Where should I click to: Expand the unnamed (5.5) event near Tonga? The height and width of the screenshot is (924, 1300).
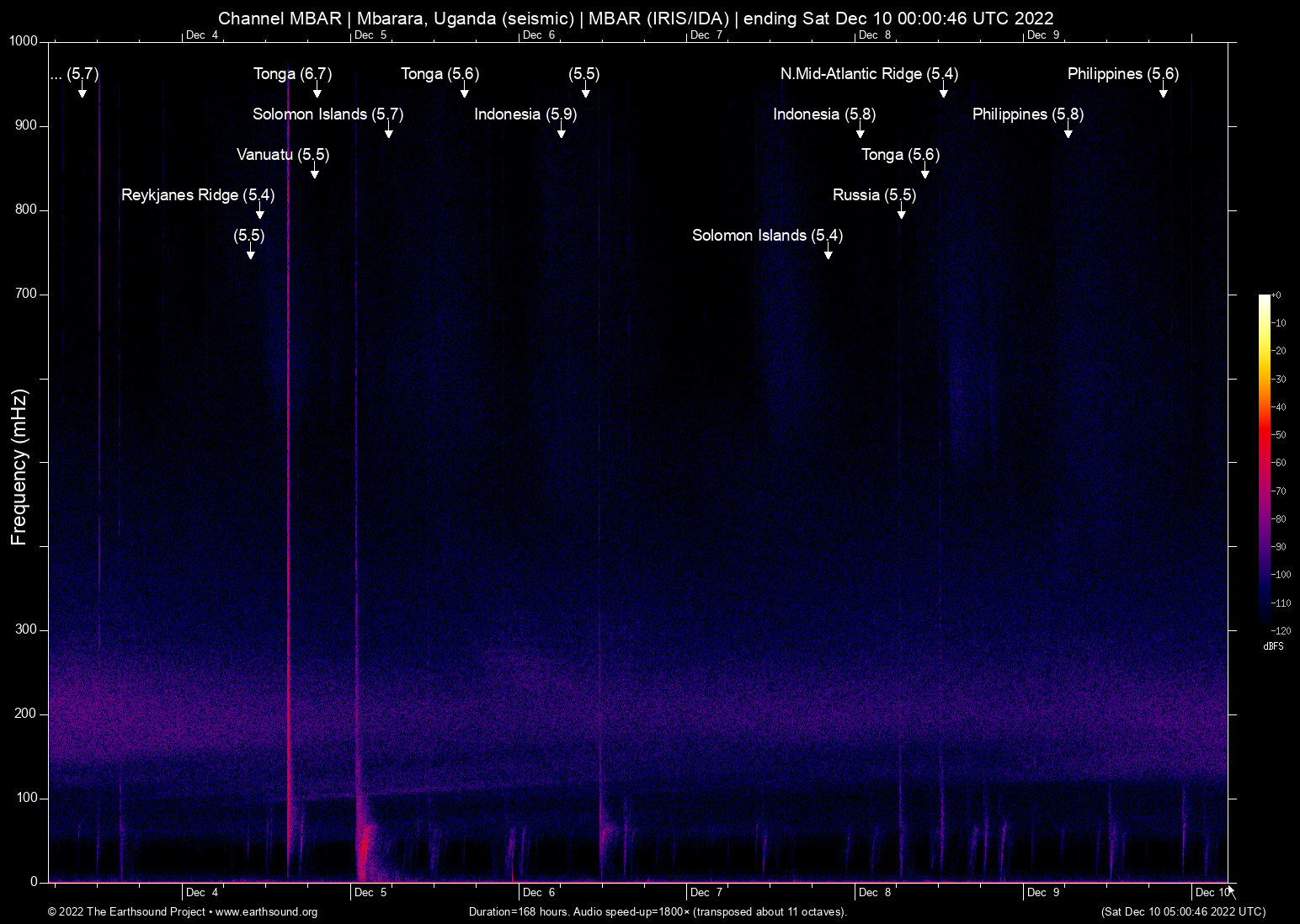(583, 74)
